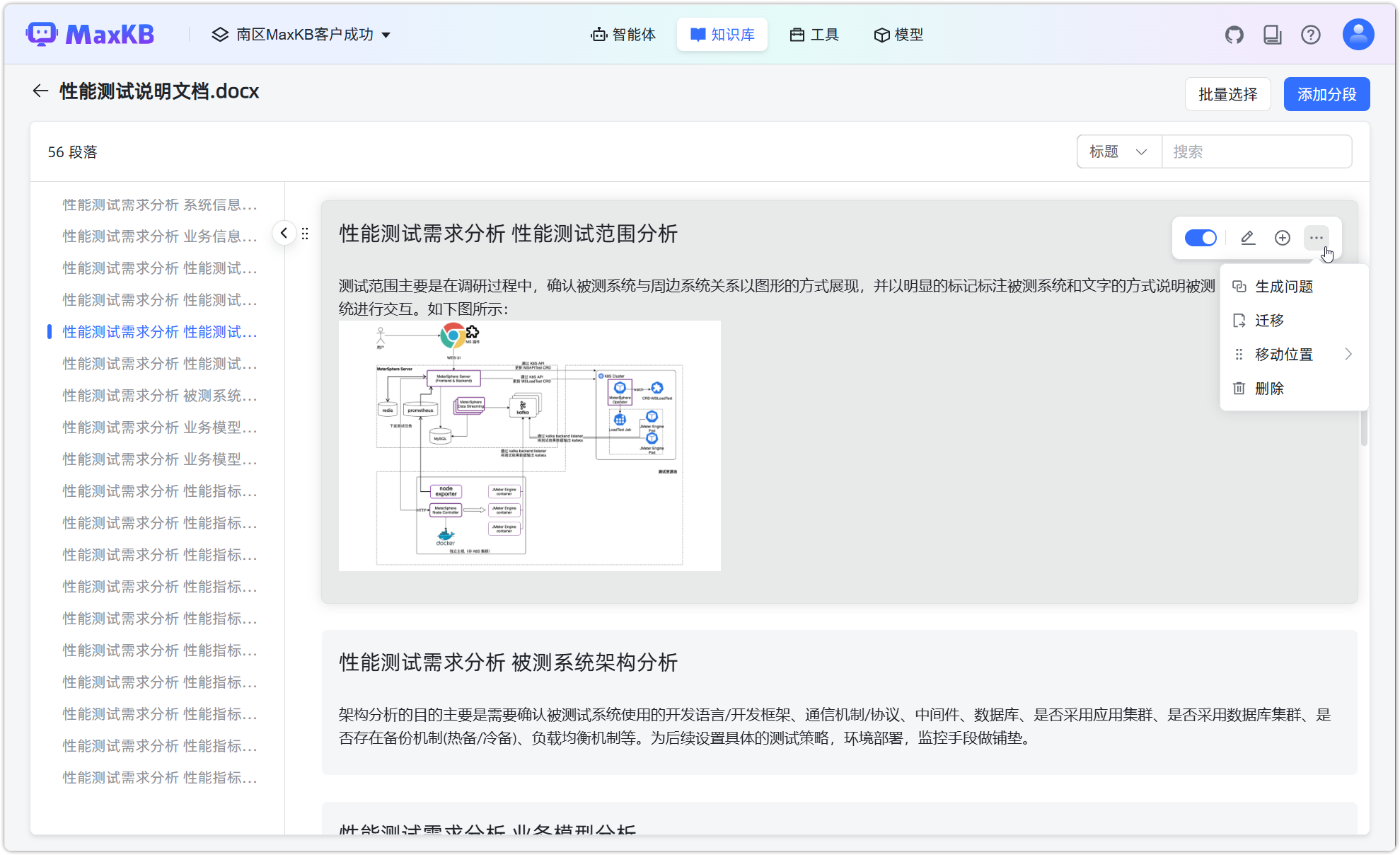Screen dimensions: 1400x855
Task: Click the 添加分段 button
Action: (x=1326, y=93)
